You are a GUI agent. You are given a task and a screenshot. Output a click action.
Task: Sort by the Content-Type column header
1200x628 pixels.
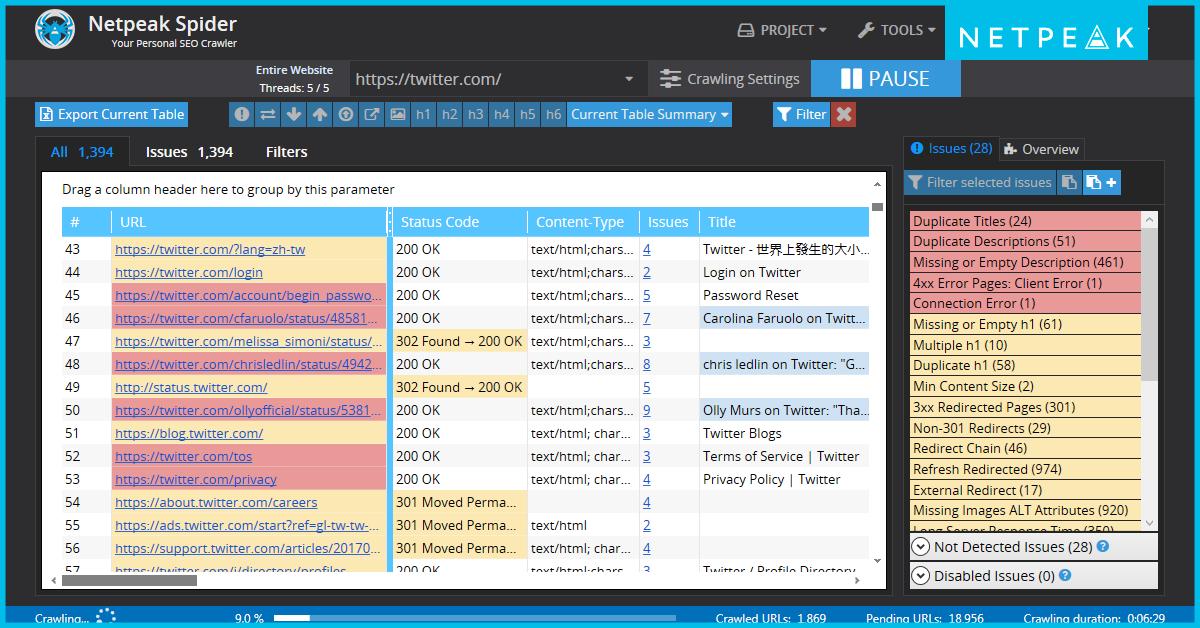pos(583,222)
